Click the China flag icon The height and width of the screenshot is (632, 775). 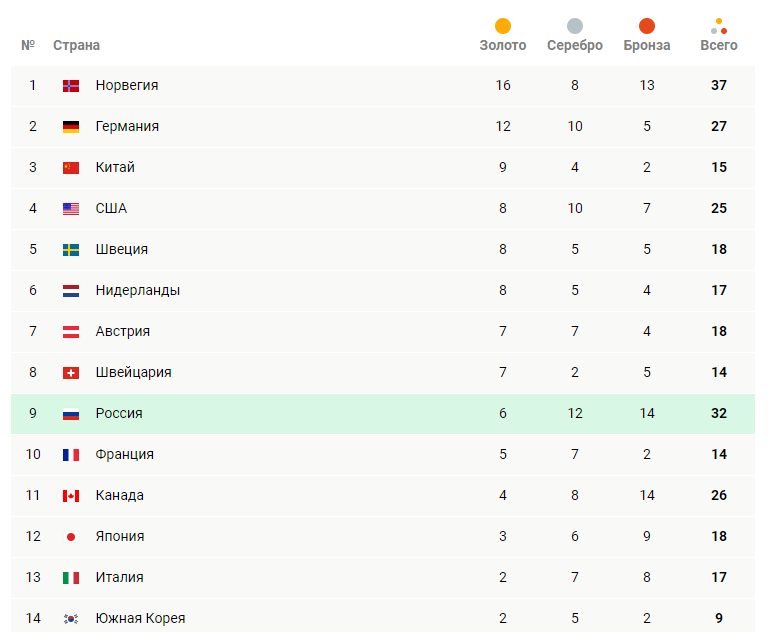click(71, 168)
